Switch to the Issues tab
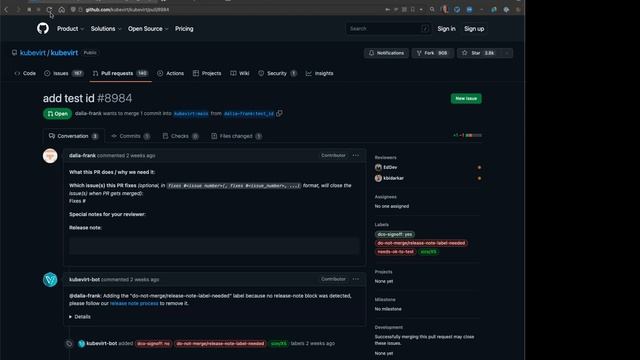The width and height of the screenshot is (640, 360). pyautogui.click(x=63, y=73)
